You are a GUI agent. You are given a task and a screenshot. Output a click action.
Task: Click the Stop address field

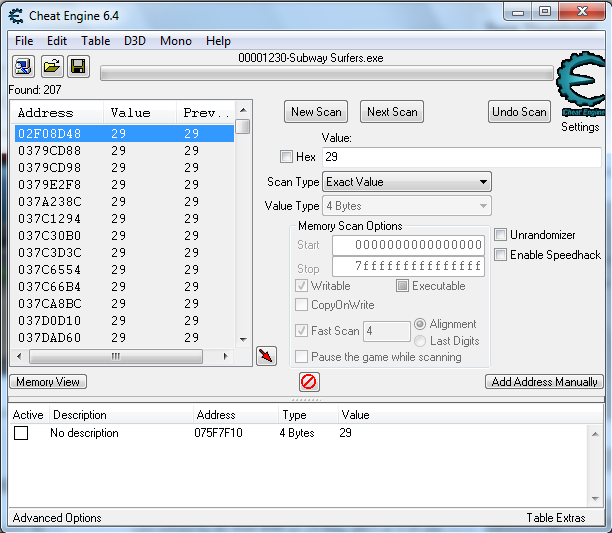click(408, 266)
